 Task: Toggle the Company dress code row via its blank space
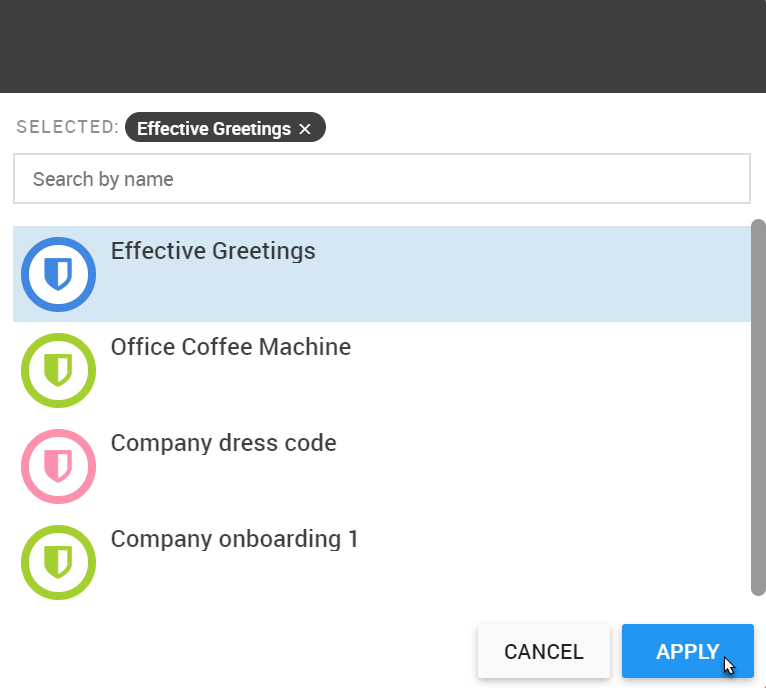[537, 467]
